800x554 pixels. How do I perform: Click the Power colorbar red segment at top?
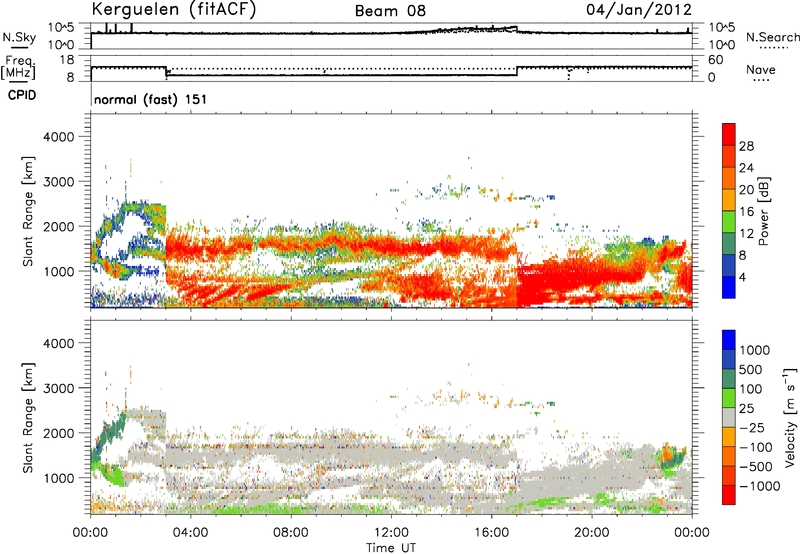pos(729,135)
